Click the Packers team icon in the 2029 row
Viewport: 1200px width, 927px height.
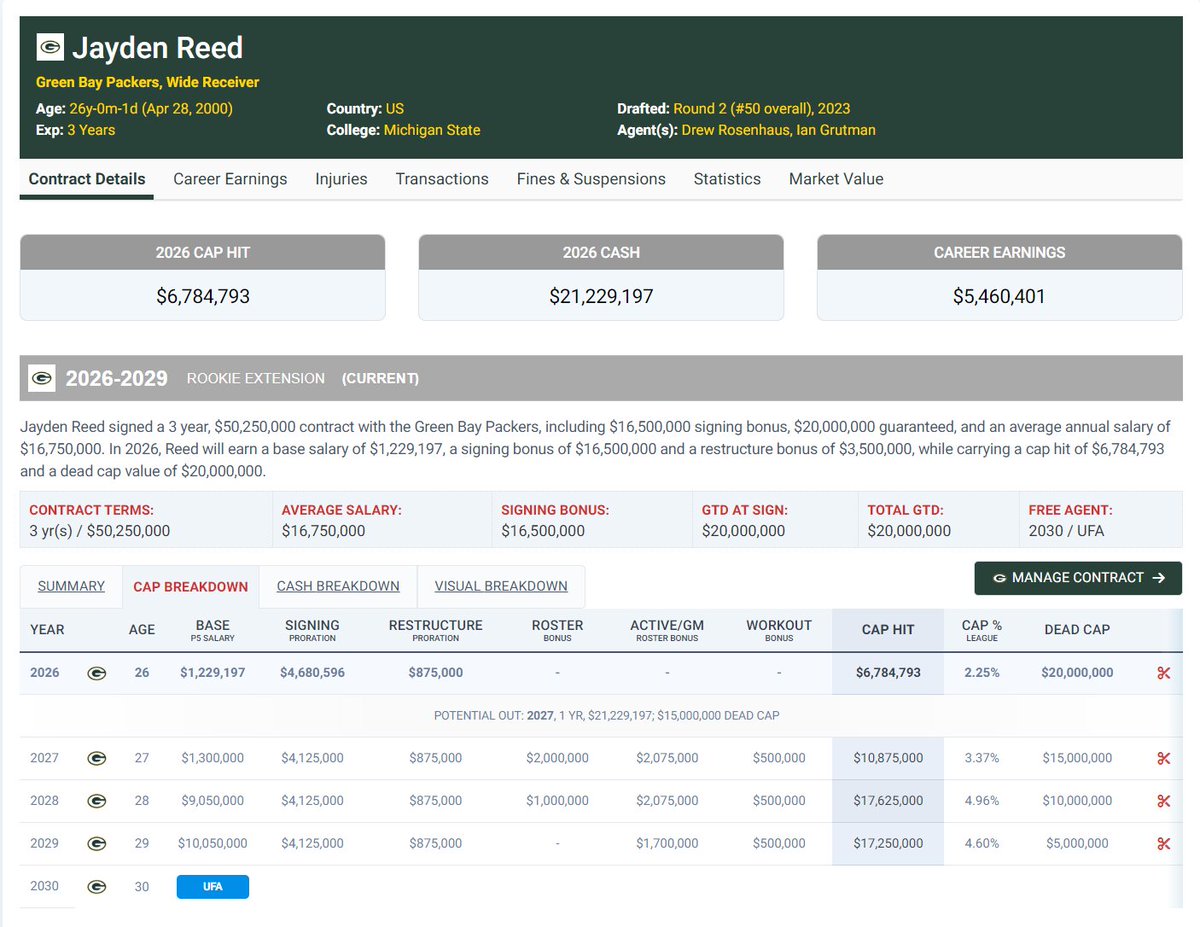coord(96,843)
